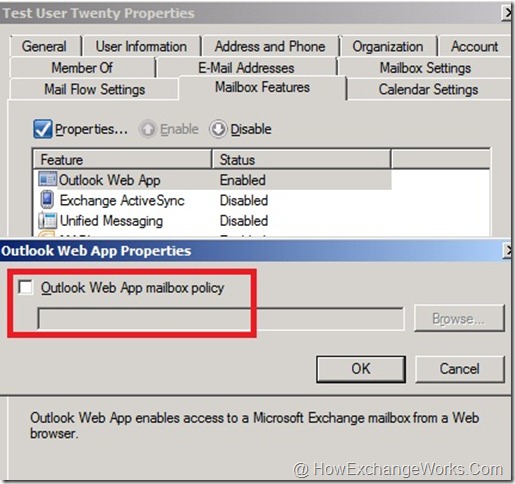
Task: Open the Member Of tab
Action: point(82,68)
